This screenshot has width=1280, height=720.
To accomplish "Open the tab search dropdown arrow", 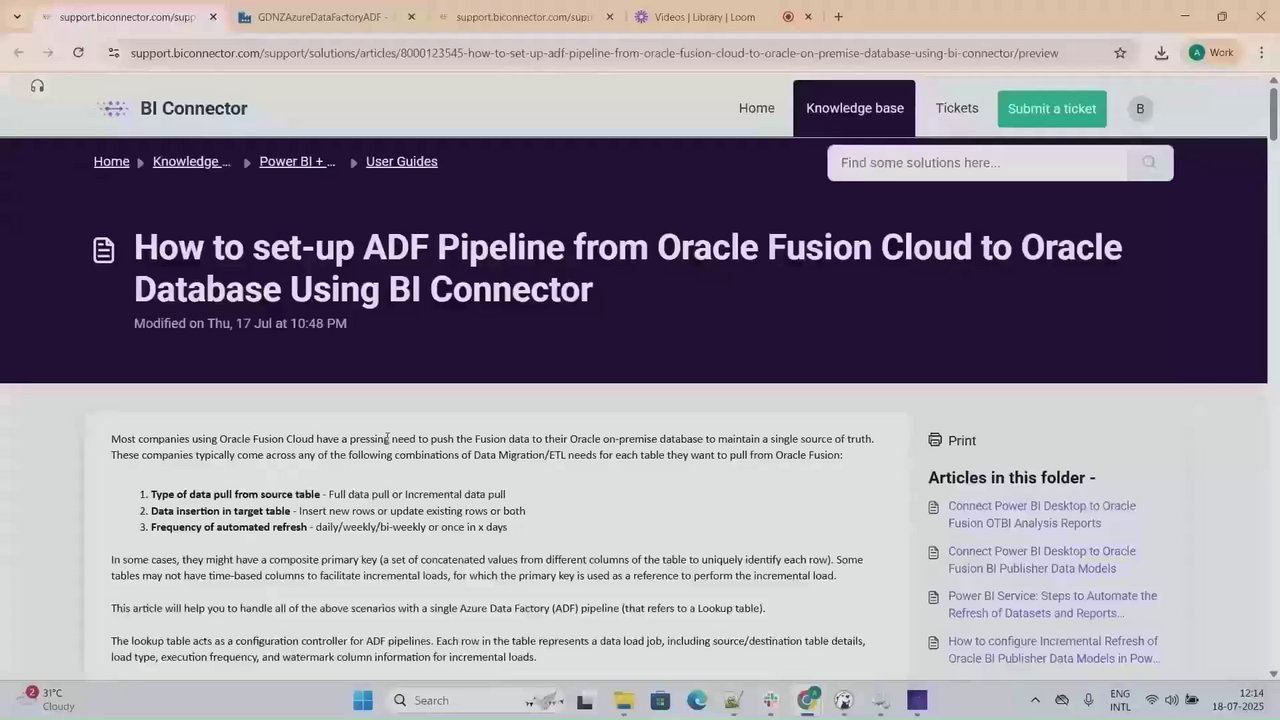I will [17, 17].
